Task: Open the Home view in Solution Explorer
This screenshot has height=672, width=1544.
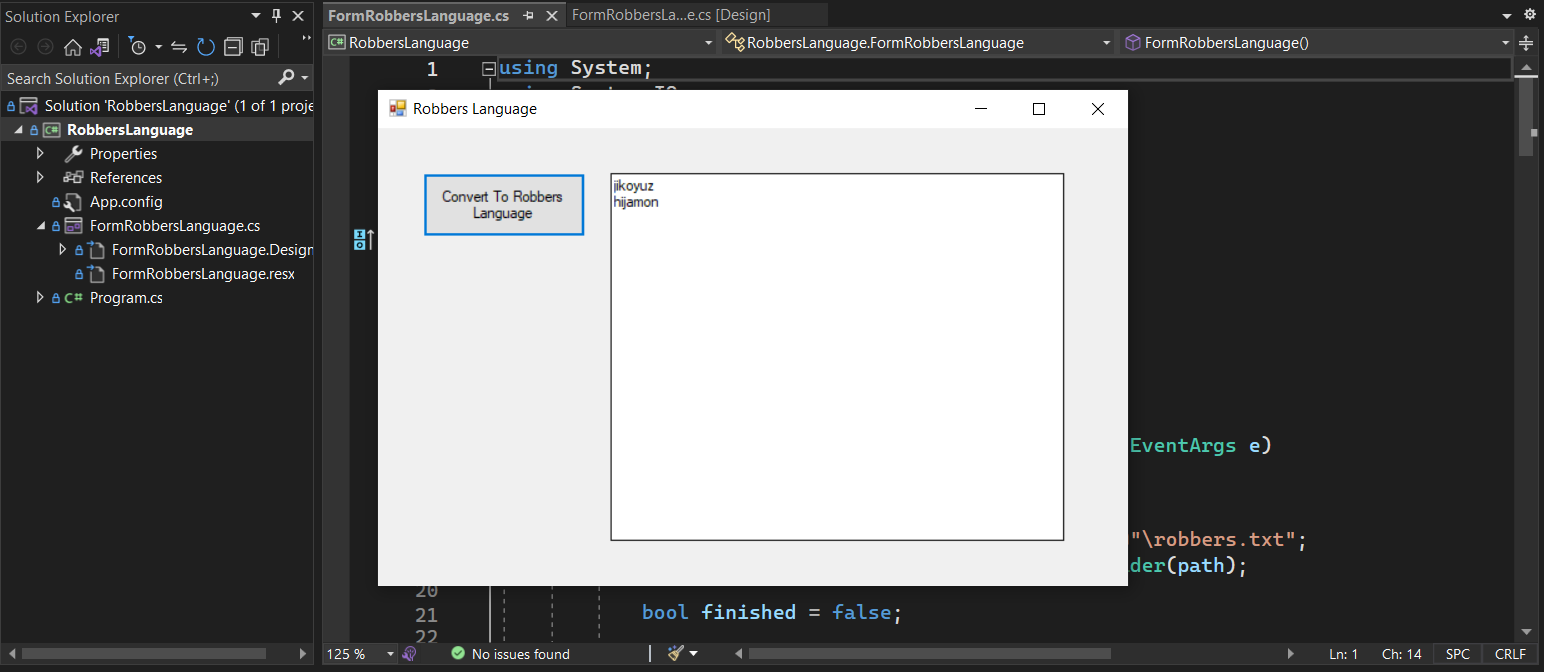Action: pyautogui.click(x=72, y=46)
